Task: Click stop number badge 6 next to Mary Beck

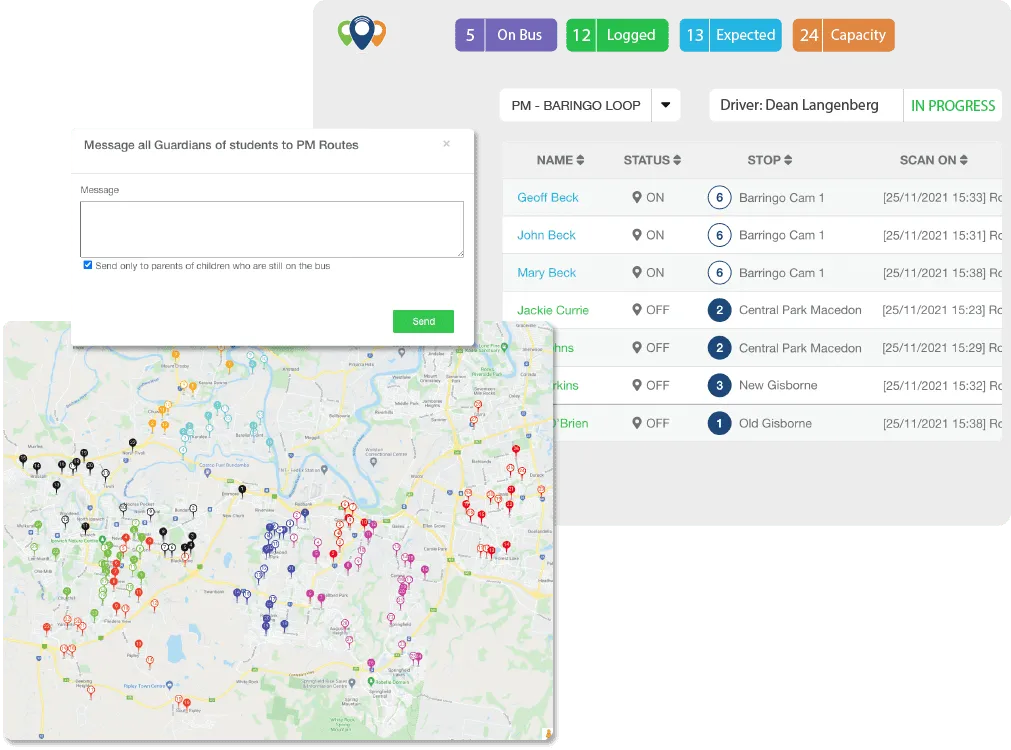Action: click(x=719, y=272)
